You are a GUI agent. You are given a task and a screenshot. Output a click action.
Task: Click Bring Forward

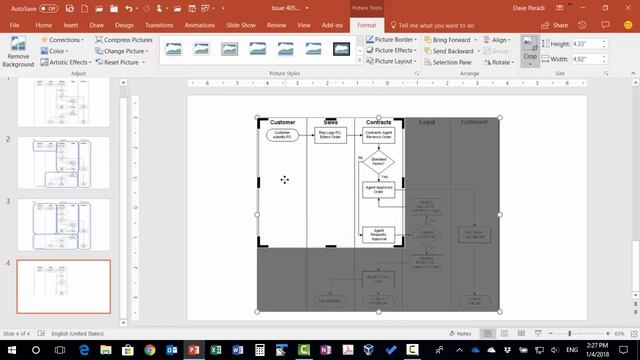tap(447, 40)
